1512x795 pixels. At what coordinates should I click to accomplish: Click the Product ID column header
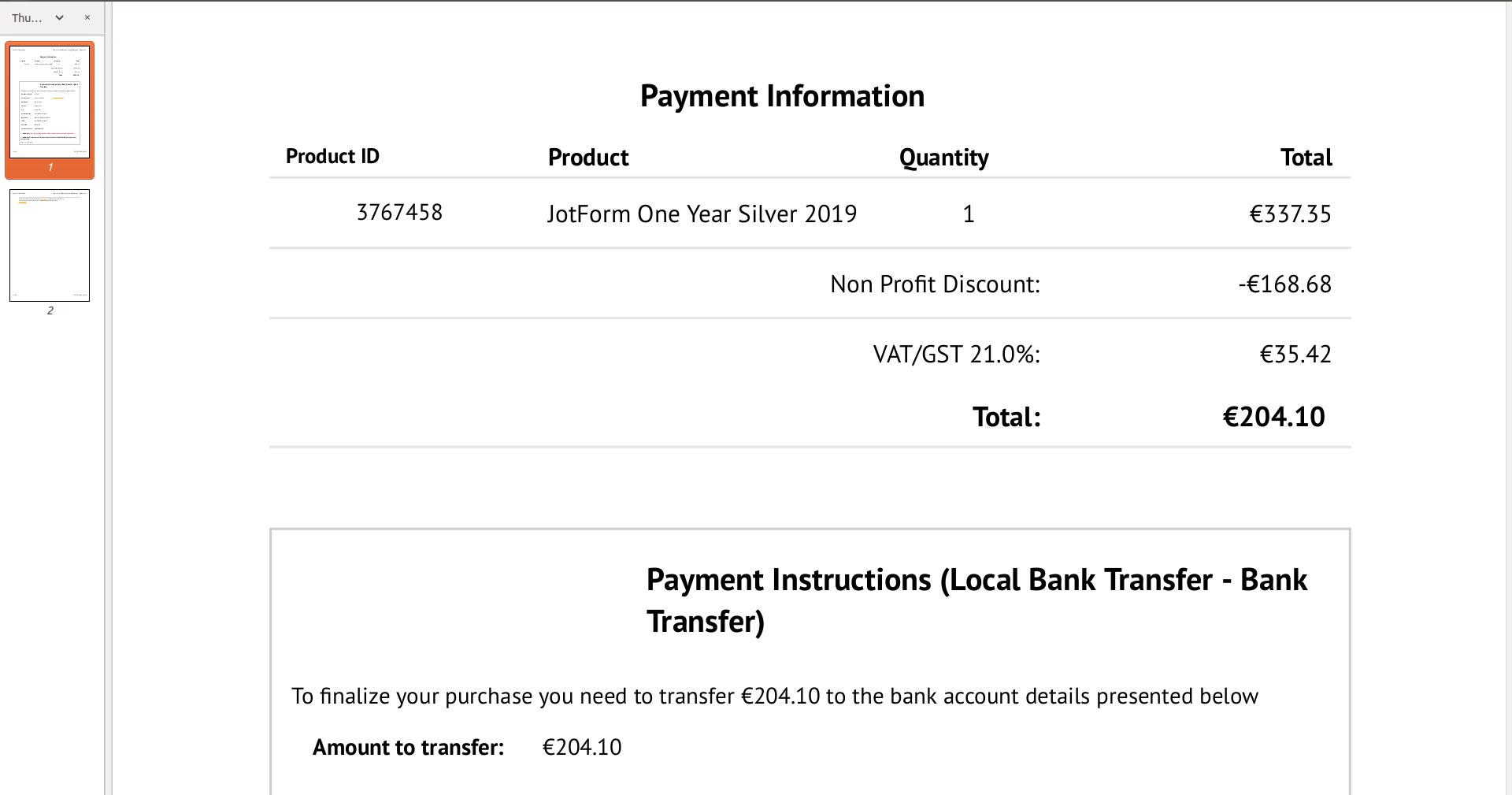[332, 156]
